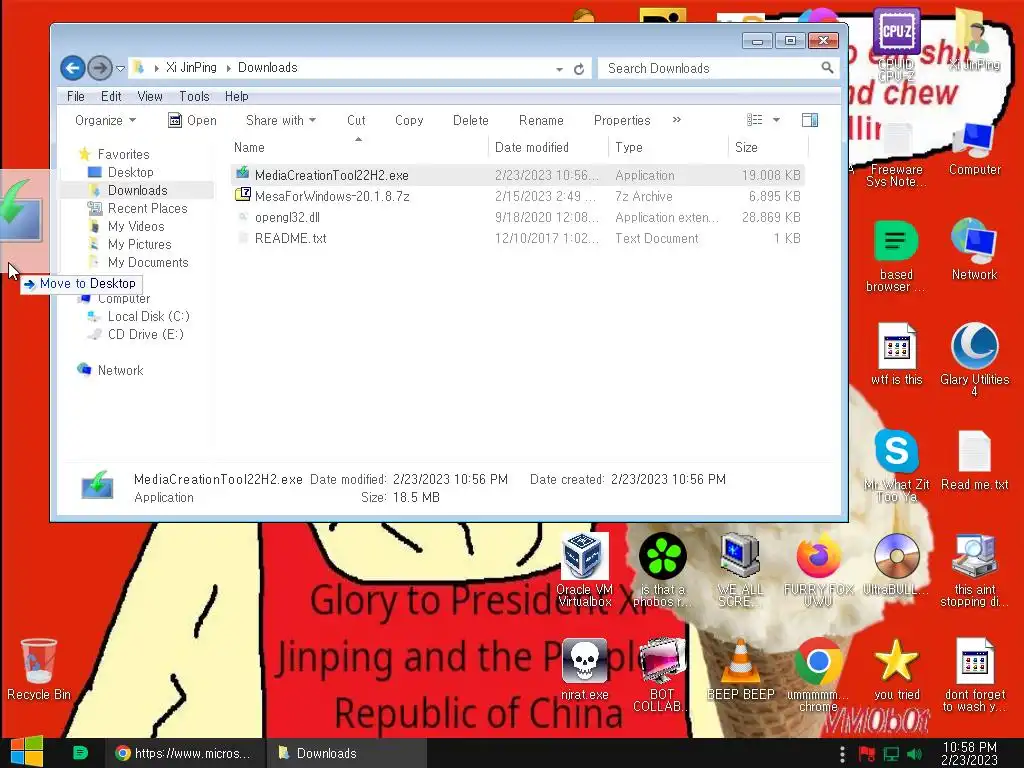The image size is (1024, 768).
Task: Click the Open toolbar button
Action: pos(192,120)
